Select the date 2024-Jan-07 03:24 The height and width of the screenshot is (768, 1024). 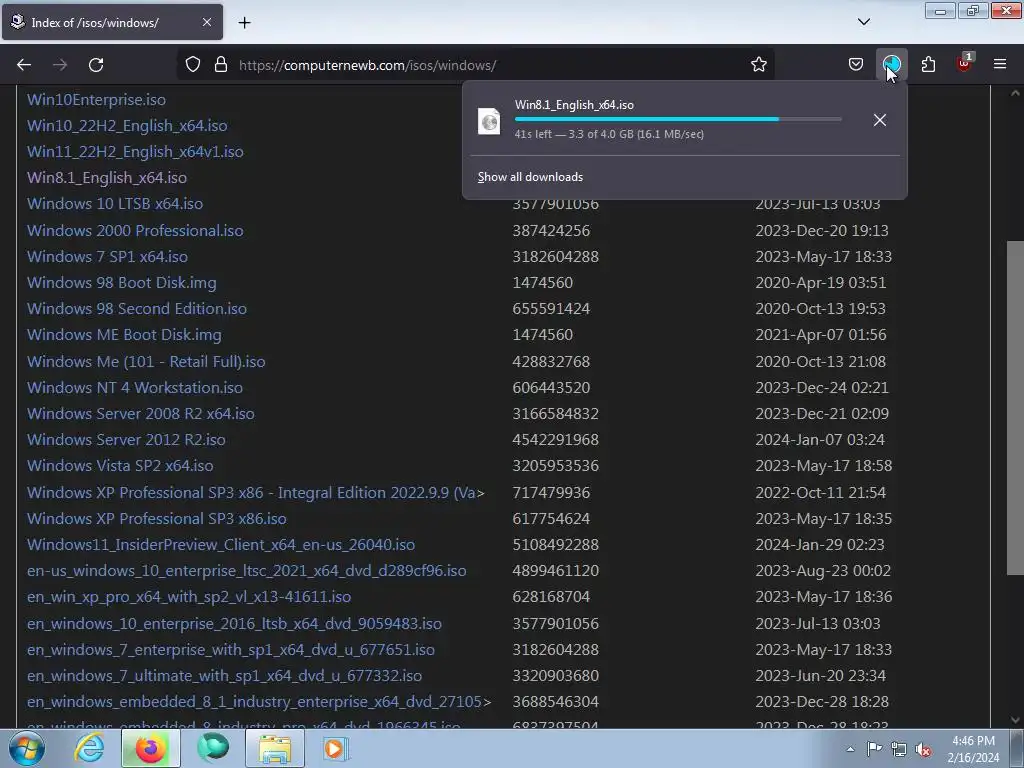(820, 440)
